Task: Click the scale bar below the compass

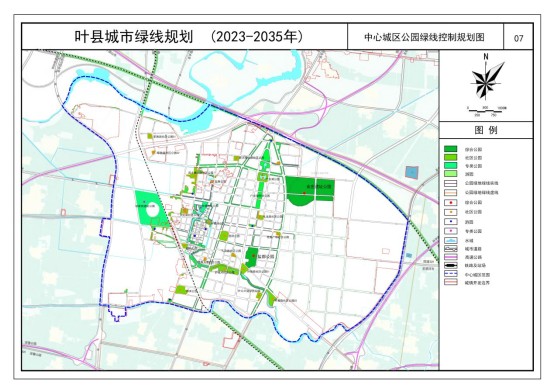Action: pos(486,111)
